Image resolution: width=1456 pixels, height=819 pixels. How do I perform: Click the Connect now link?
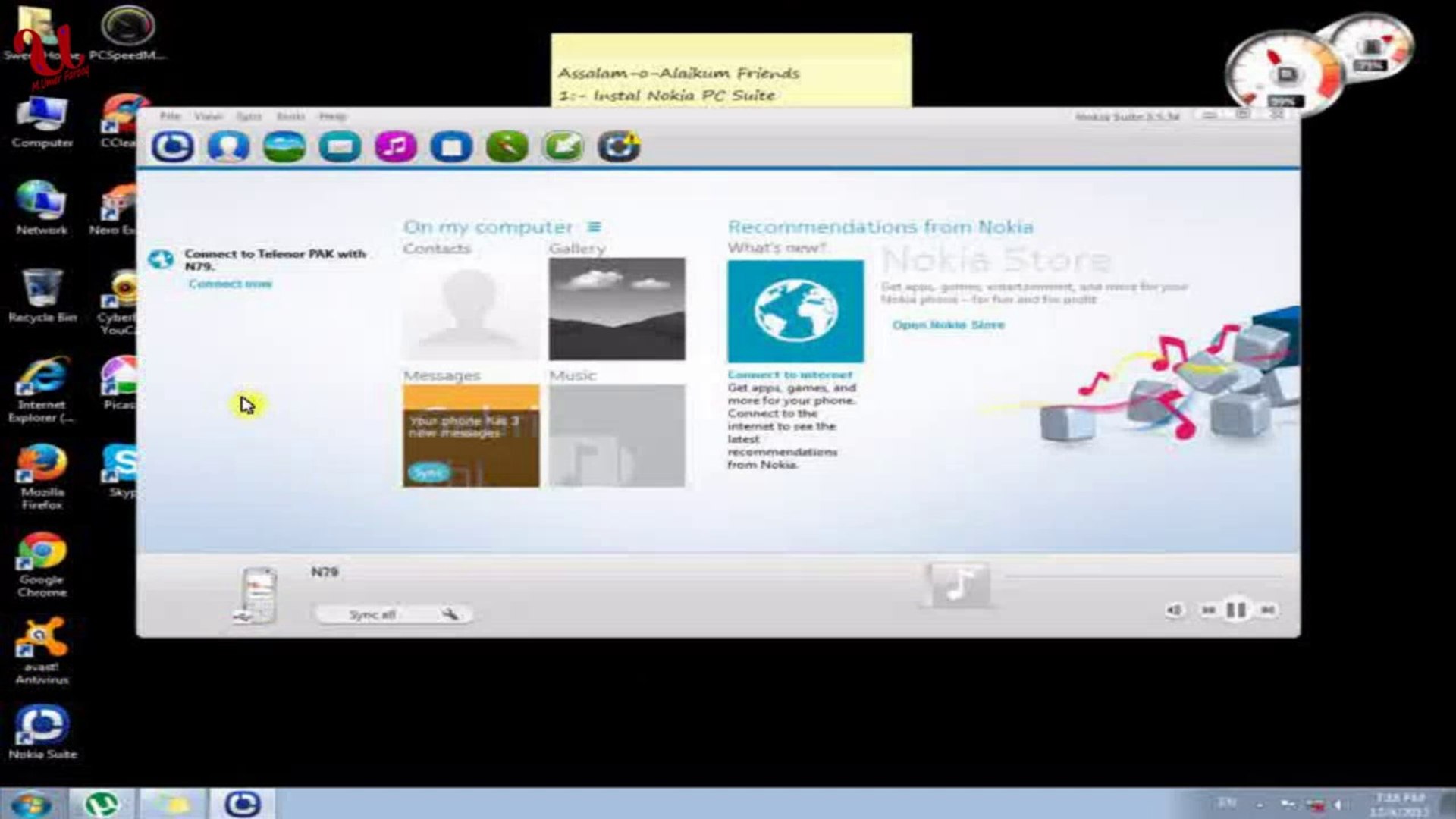[230, 284]
